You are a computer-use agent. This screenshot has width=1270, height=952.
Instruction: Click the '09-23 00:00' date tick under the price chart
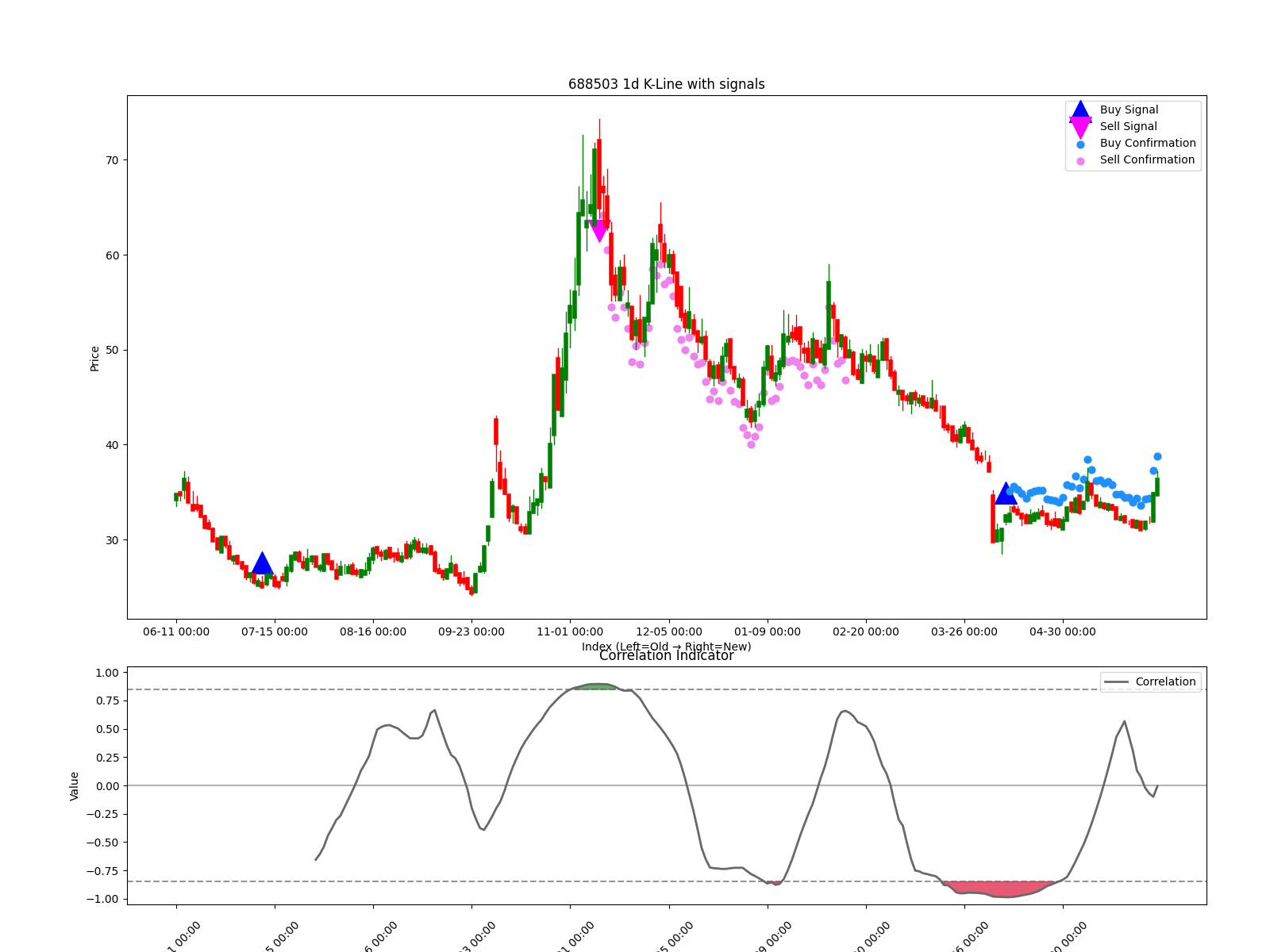(471, 632)
